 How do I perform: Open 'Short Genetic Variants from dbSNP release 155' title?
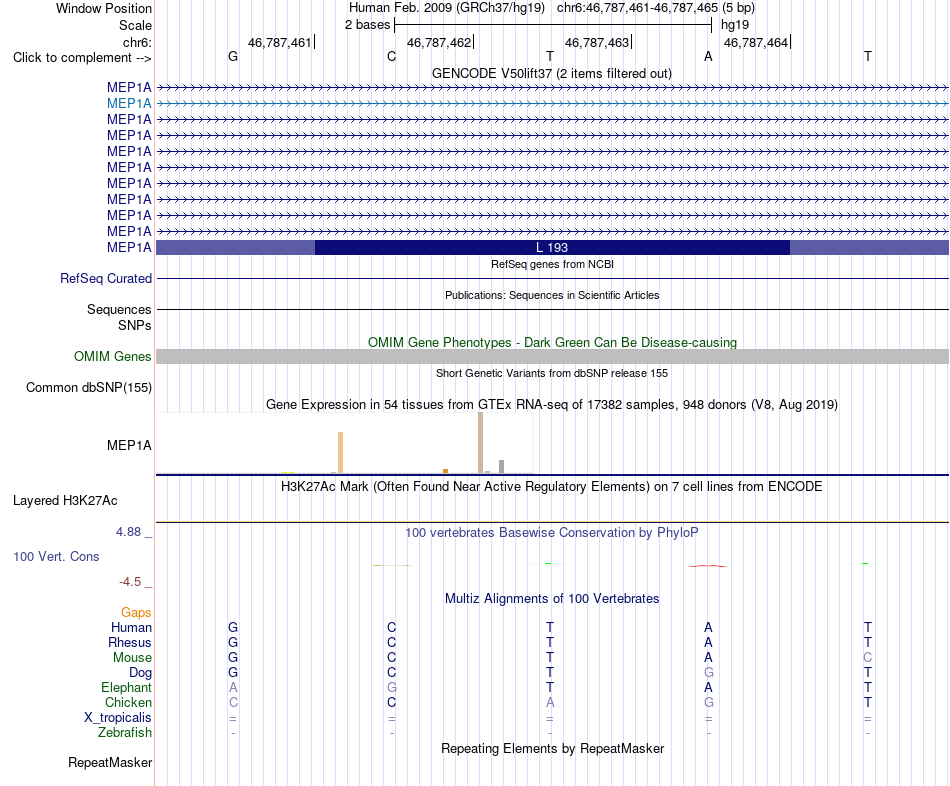click(552, 373)
